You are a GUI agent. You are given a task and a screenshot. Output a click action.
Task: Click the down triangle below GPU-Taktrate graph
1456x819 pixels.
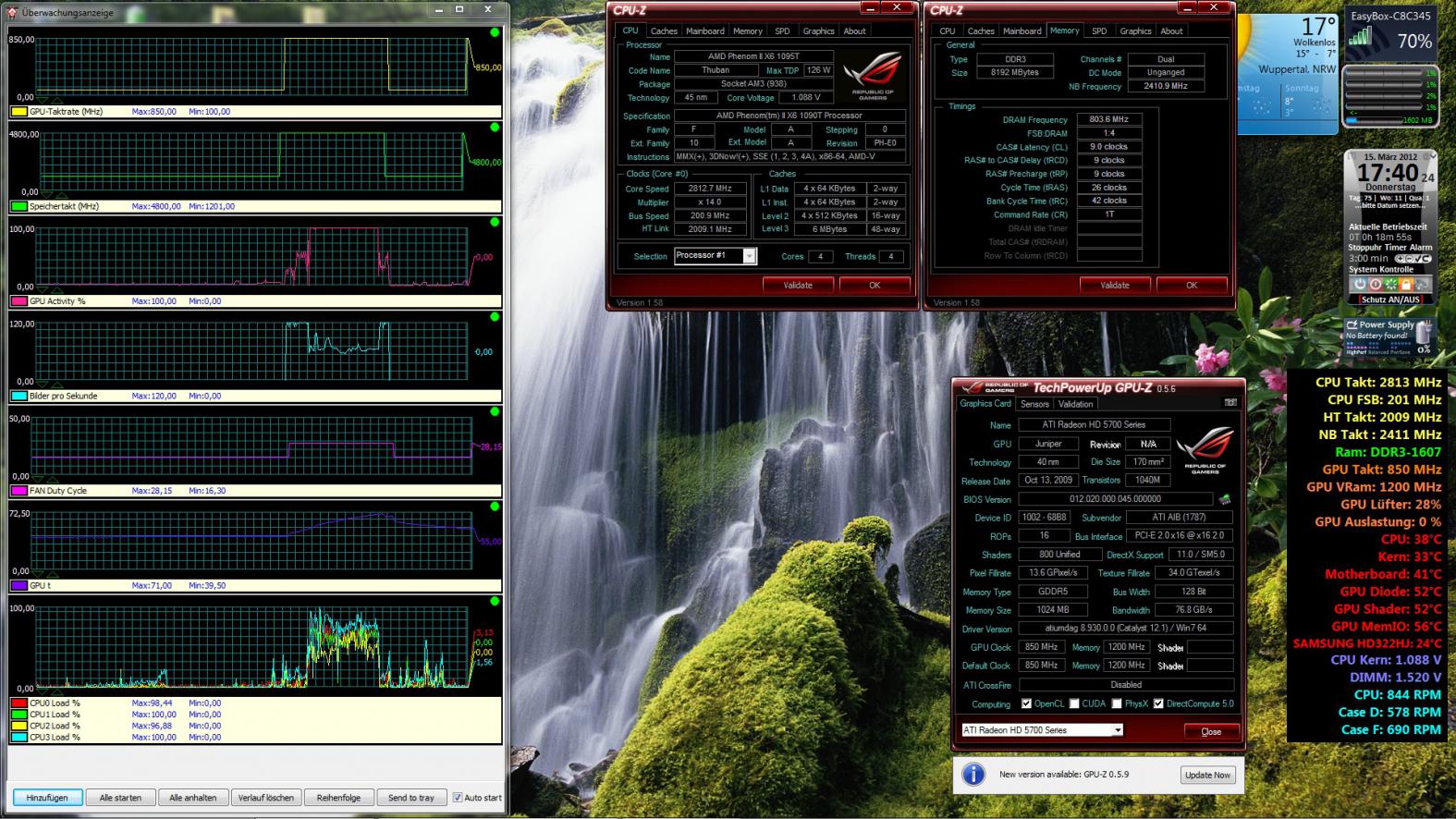pos(41,101)
